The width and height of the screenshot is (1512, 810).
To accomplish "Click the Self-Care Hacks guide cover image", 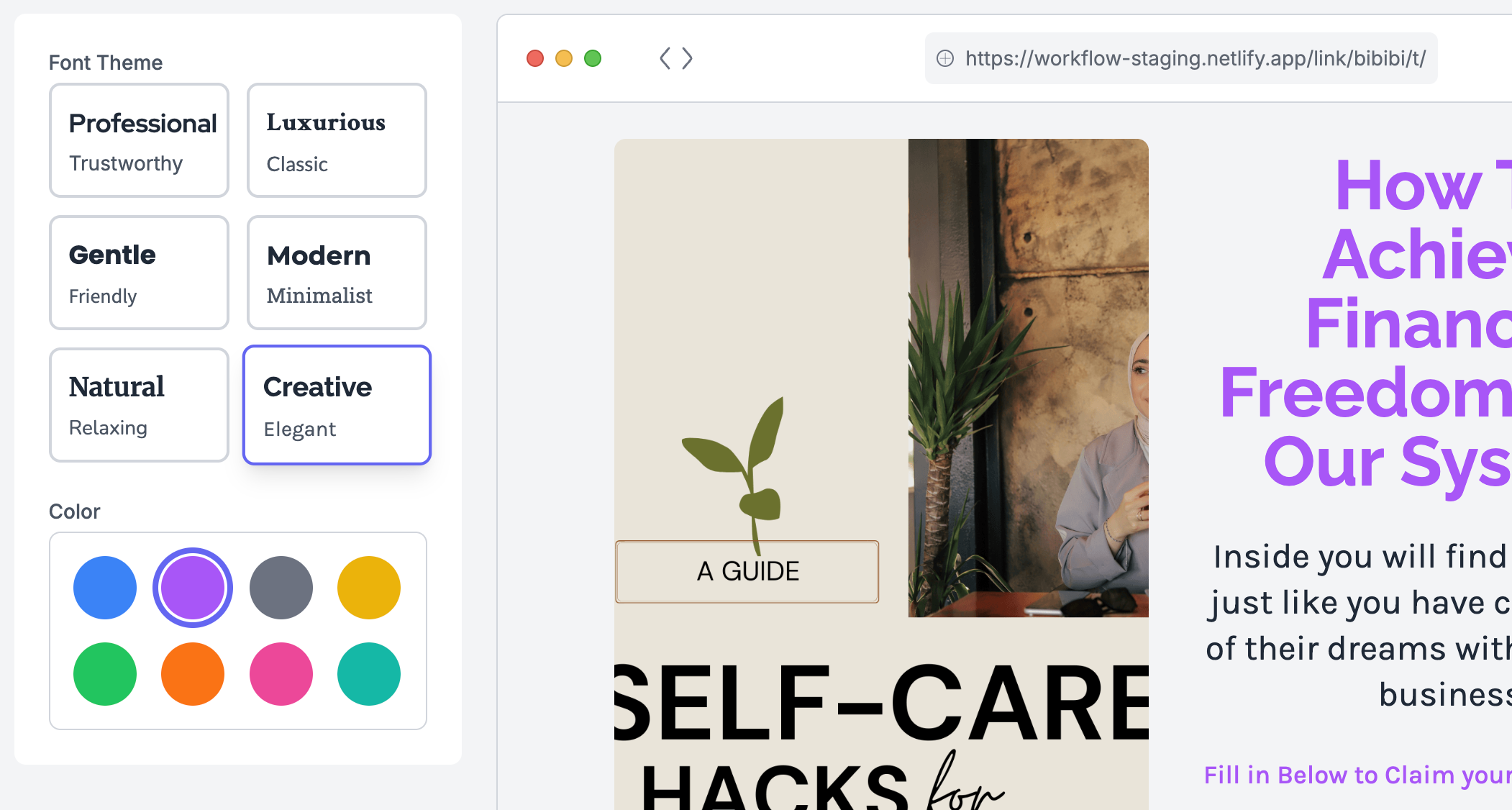I will tap(881, 474).
